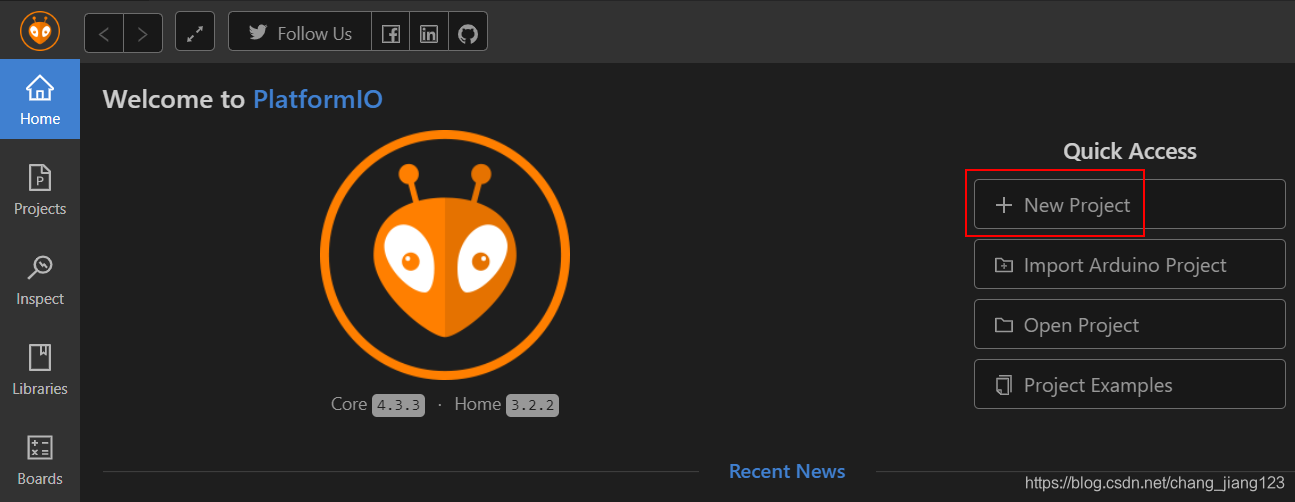Click the large PlatformIO alien logo
Image resolution: width=1295 pixels, height=502 pixels.
[x=445, y=257]
